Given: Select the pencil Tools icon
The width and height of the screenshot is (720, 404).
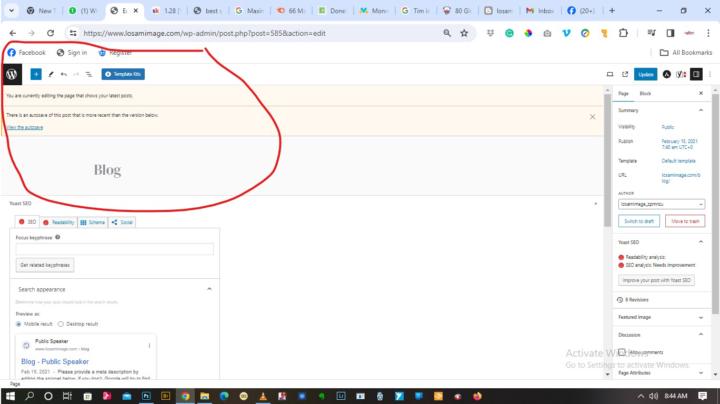Looking at the screenshot, I should [x=51, y=74].
